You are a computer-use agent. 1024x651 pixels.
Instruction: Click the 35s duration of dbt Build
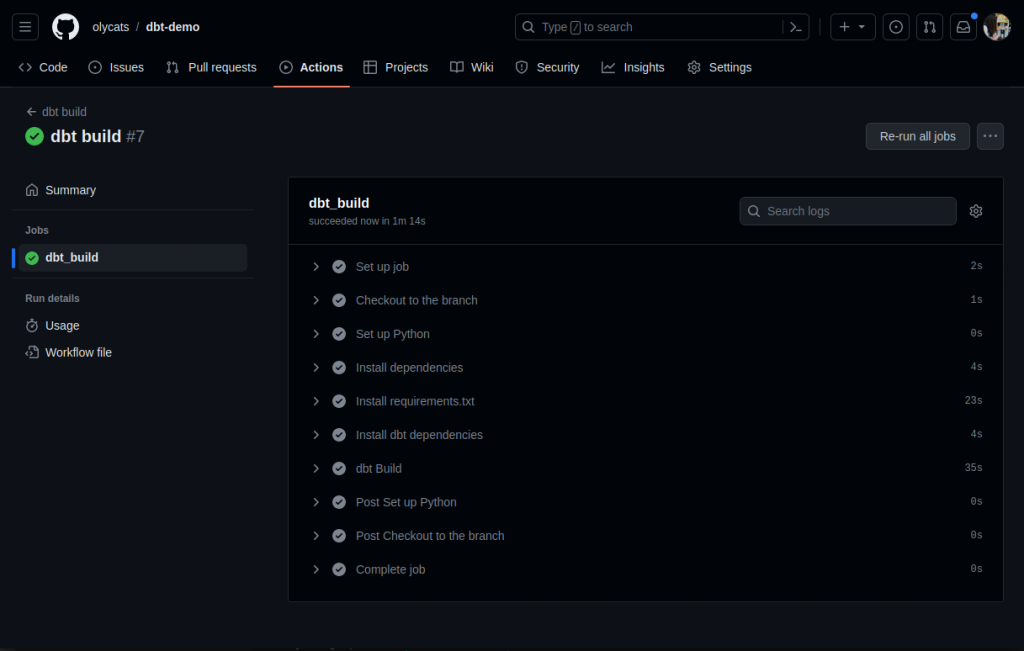(973, 468)
